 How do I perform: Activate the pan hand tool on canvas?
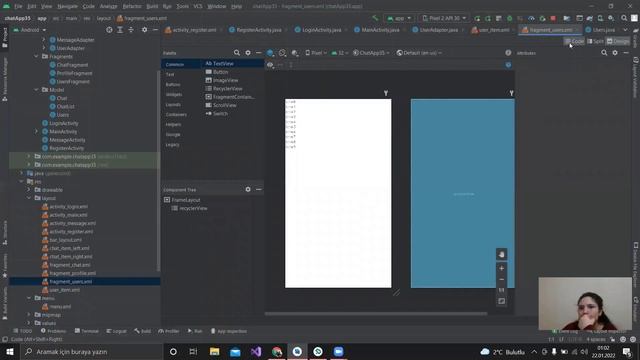(x=502, y=254)
